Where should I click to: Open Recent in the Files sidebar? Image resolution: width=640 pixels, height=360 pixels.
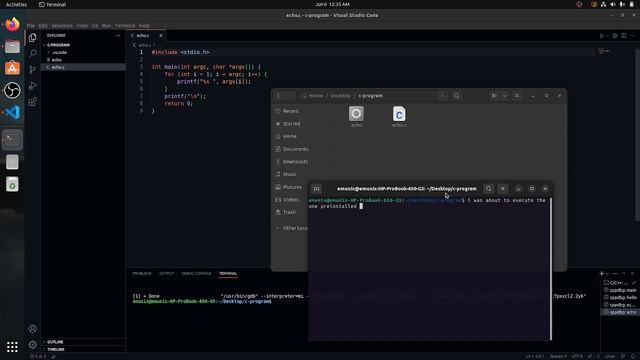tap(290, 111)
